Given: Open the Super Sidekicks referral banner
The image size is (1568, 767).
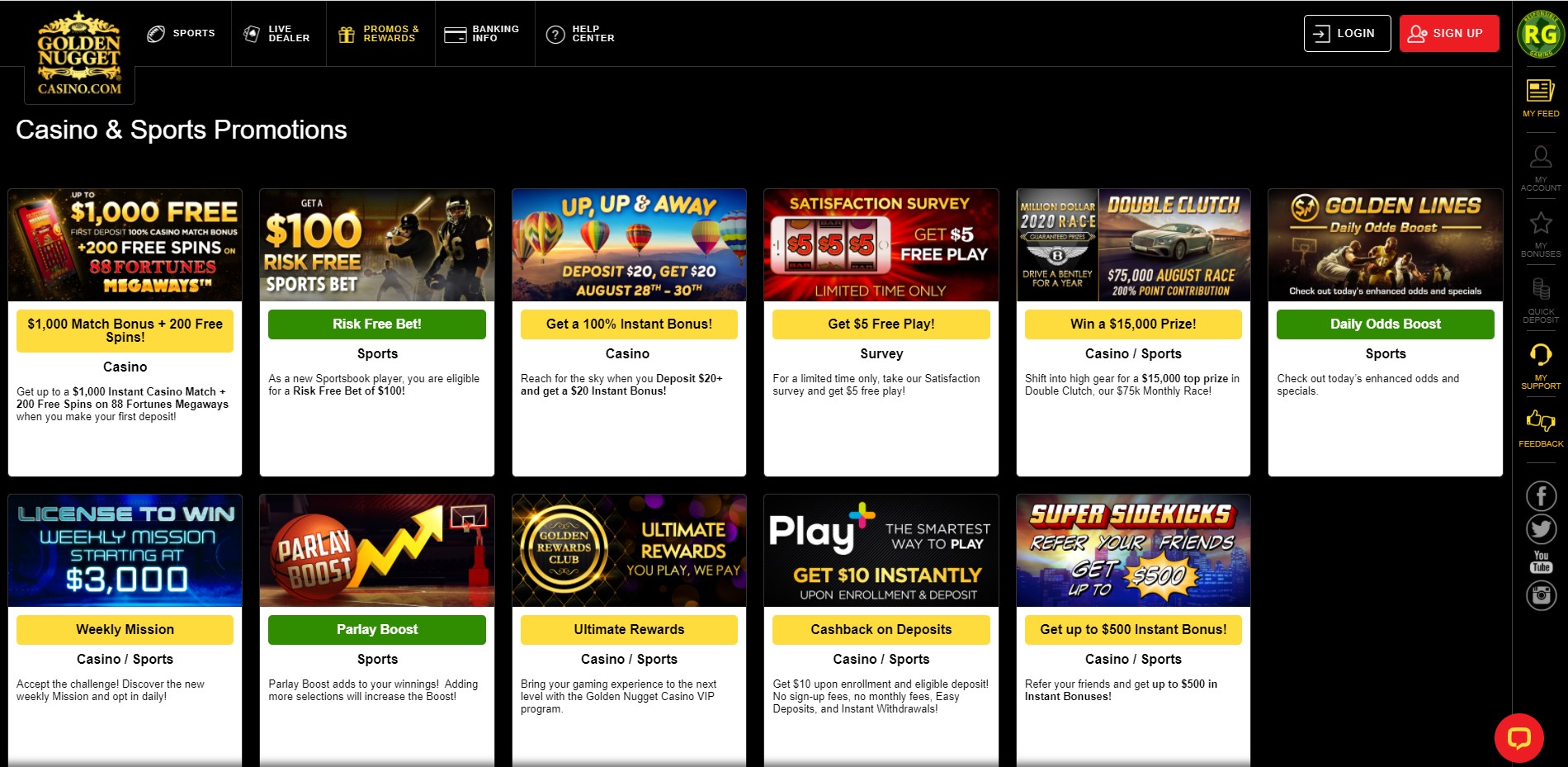Looking at the screenshot, I should (x=1133, y=551).
